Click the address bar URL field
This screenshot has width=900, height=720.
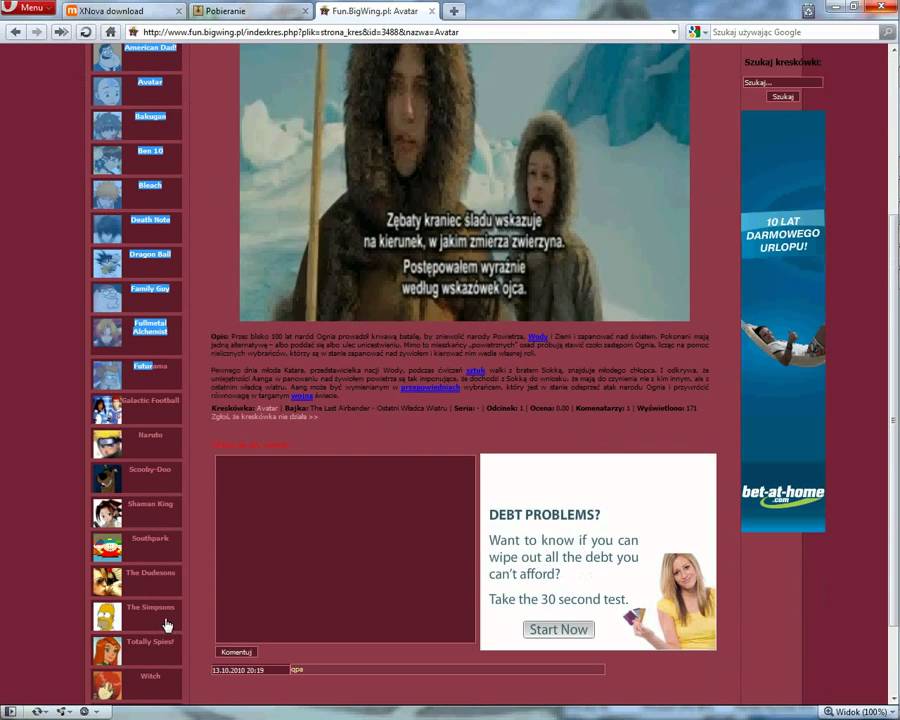pyautogui.click(x=402, y=32)
